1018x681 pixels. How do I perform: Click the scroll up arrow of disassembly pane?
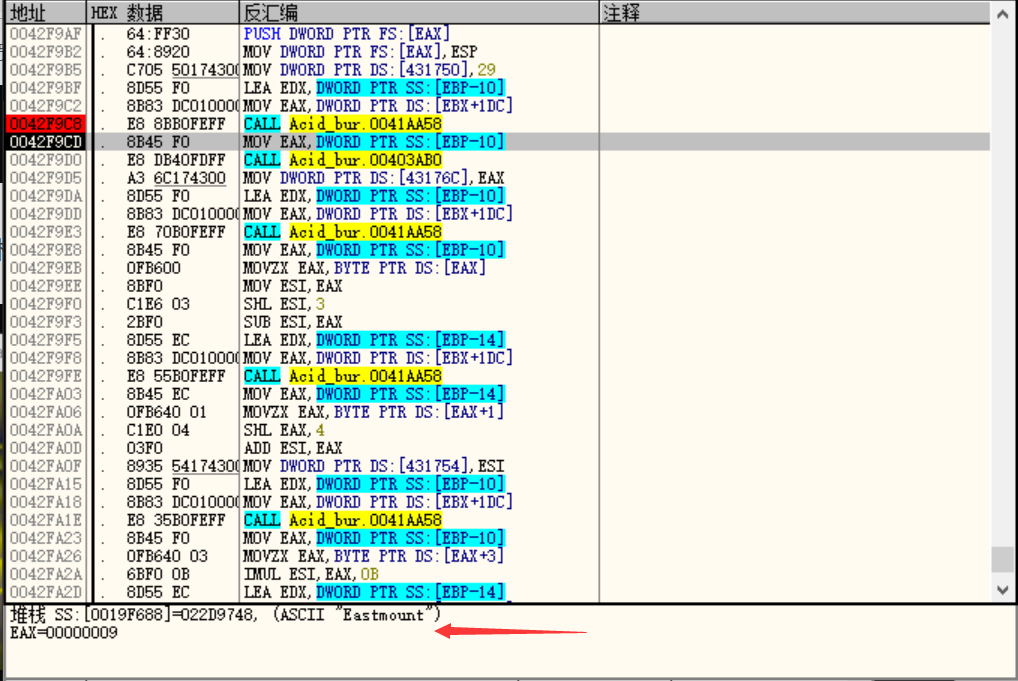[1002, 14]
